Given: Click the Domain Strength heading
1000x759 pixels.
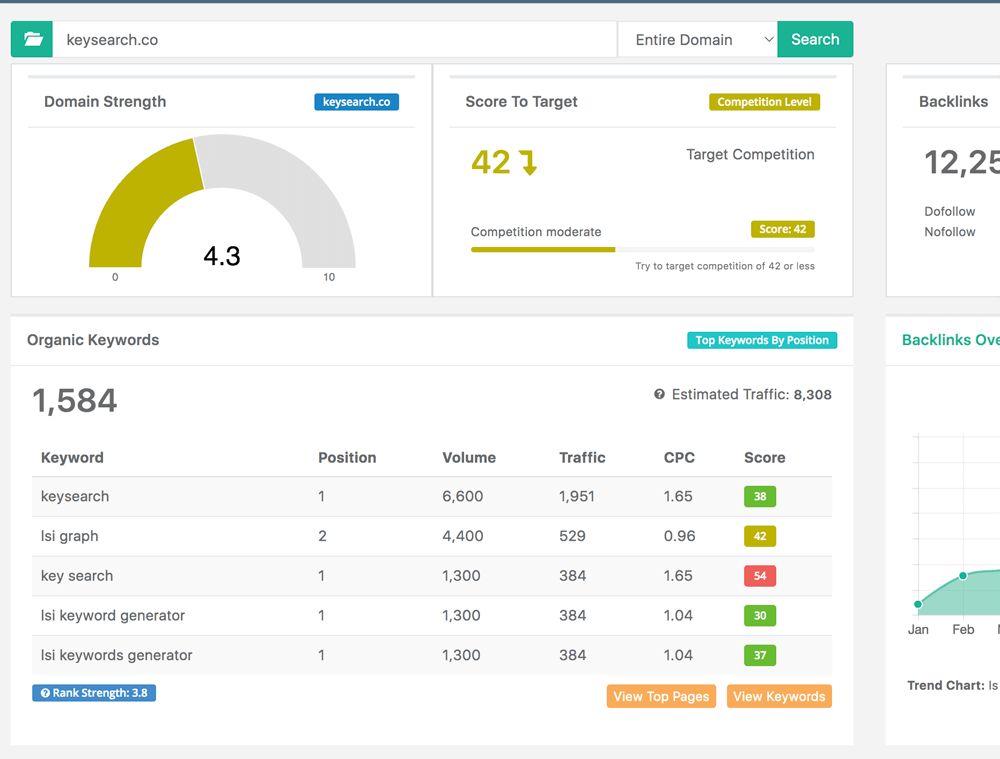Looking at the screenshot, I should point(105,101).
